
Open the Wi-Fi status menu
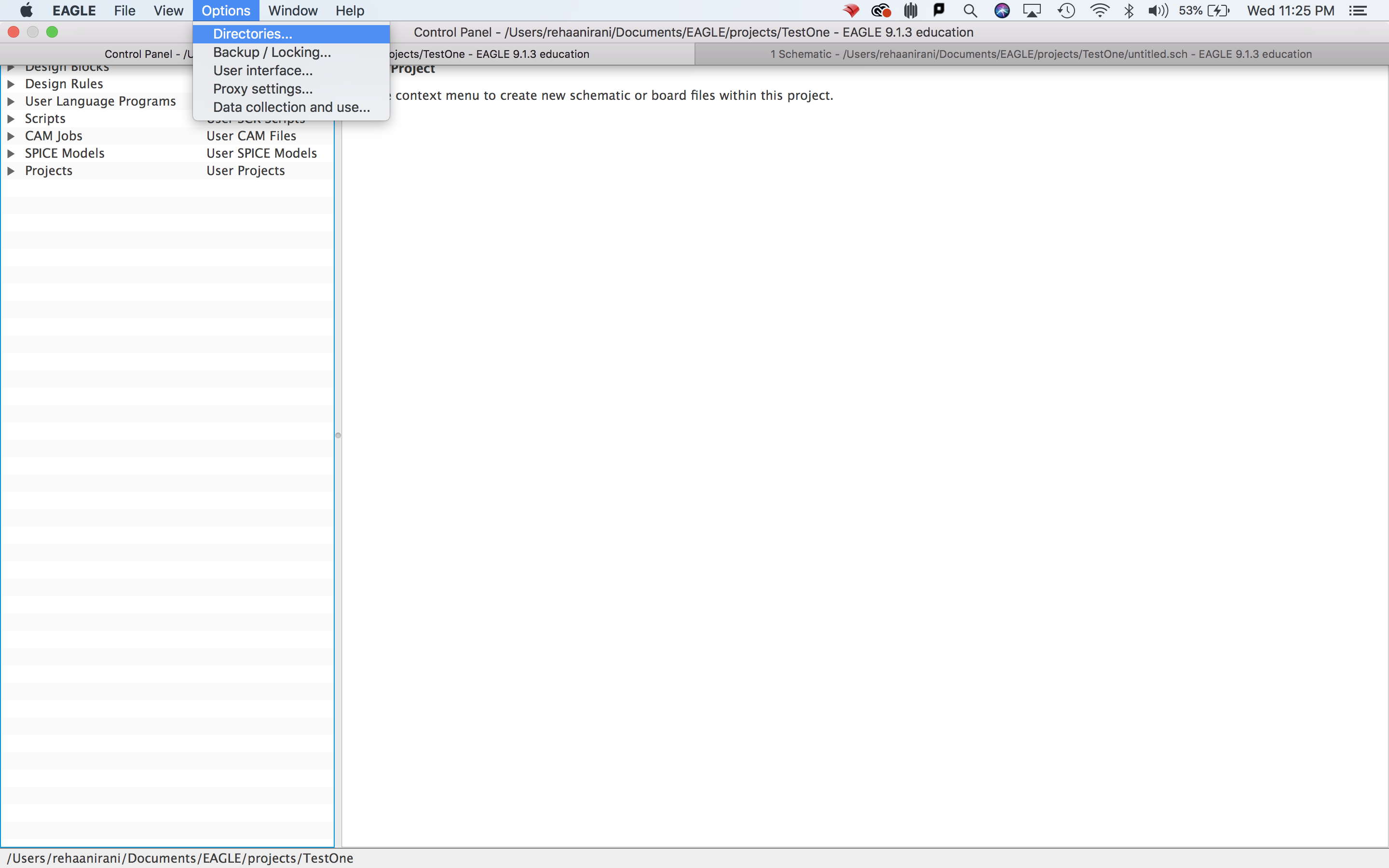point(1100,10)
